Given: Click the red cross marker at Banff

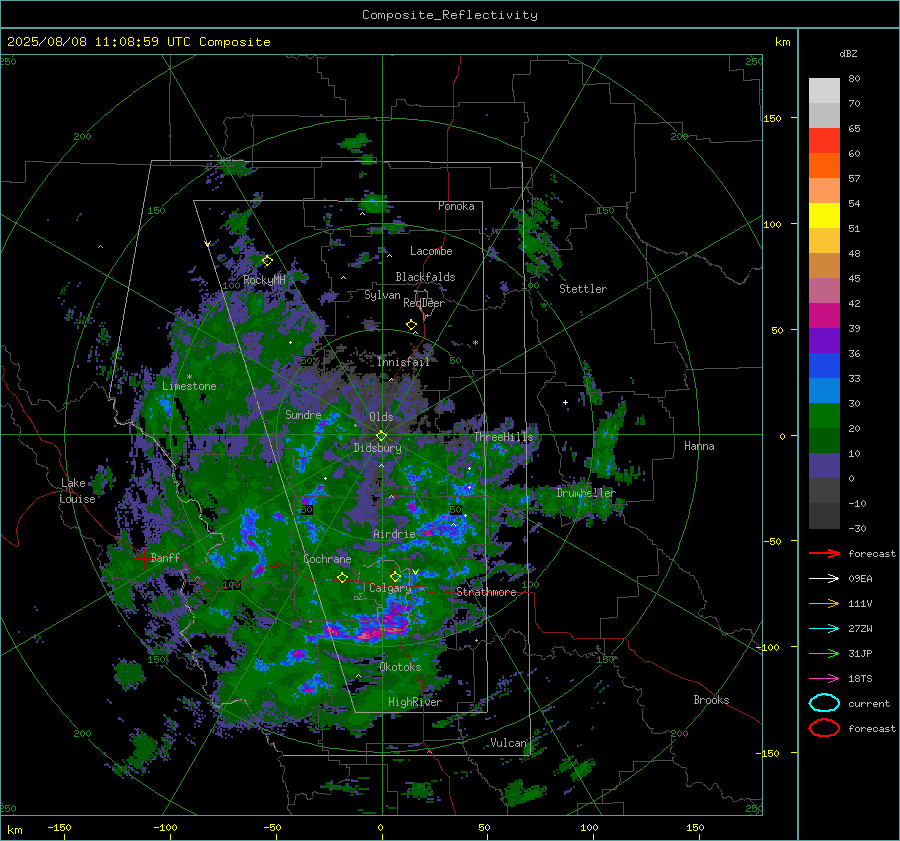Looking at the screenshot, I should pos(143,558).
